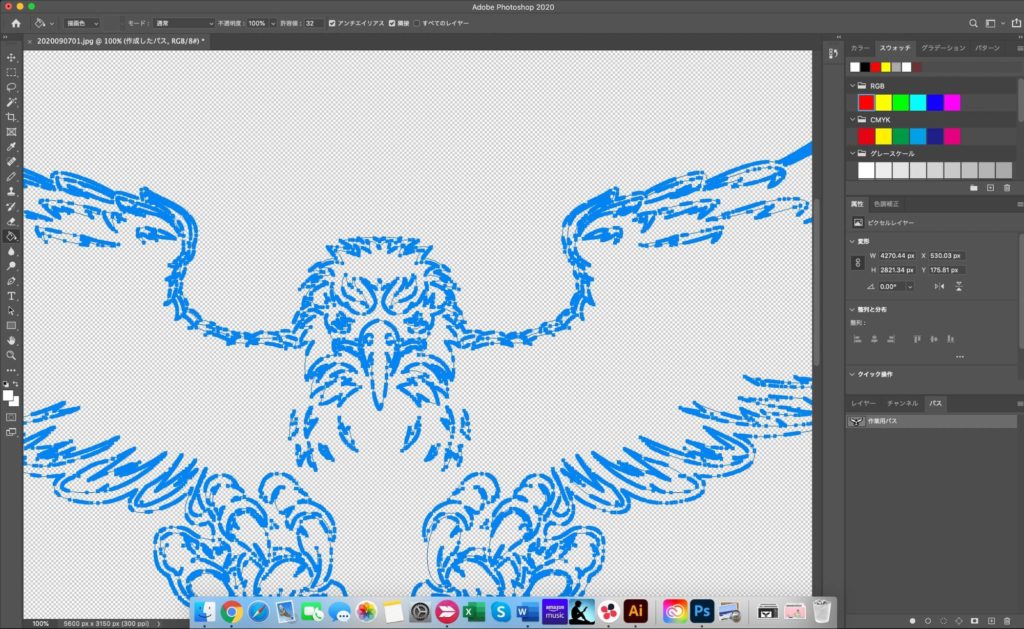This screenshot has height=629, width=1024.
Task: Toggle the アンチエイリアス checkbox
Action: pos(333,23)
